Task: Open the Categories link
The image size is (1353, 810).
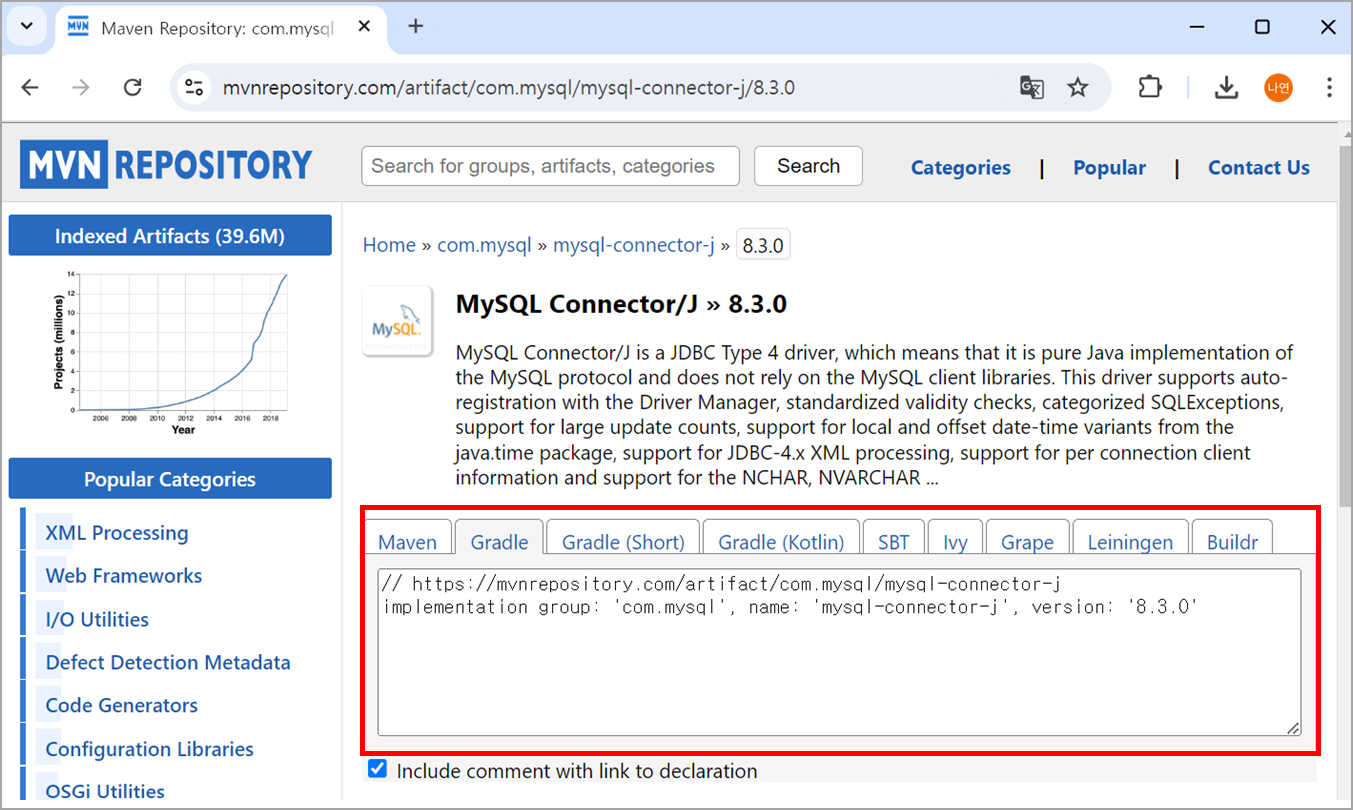Action: [x=960, y=168]
